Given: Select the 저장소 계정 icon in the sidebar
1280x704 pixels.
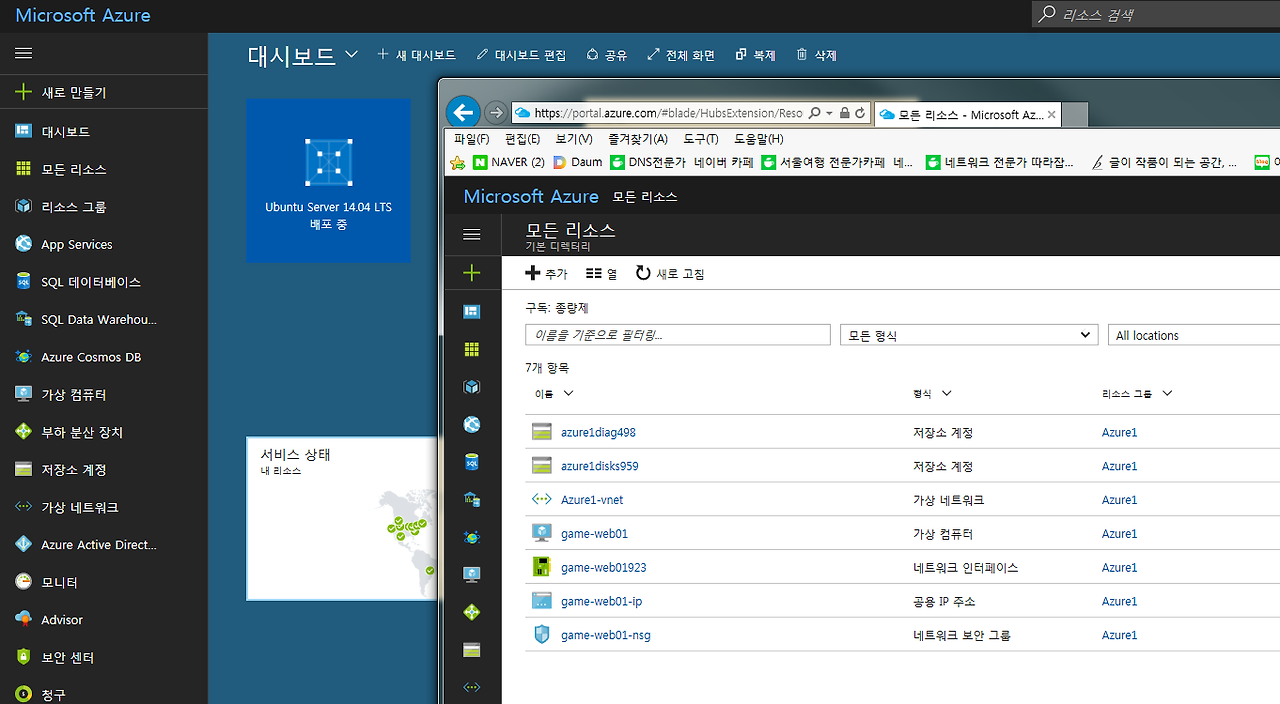Looking at the screenshot, I should coord(24,469).
